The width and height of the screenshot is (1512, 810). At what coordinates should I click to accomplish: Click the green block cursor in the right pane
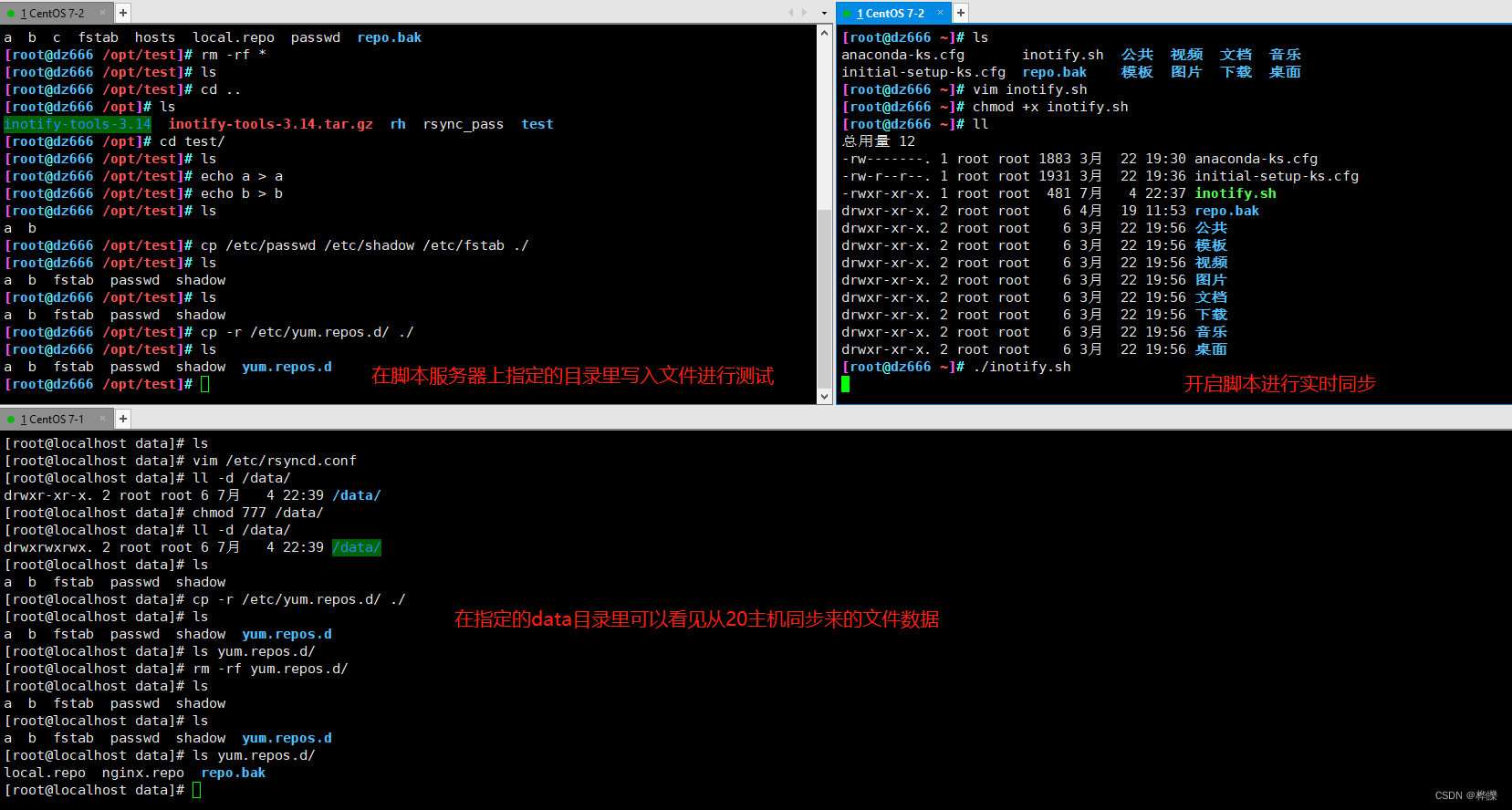tap(846, 384)
